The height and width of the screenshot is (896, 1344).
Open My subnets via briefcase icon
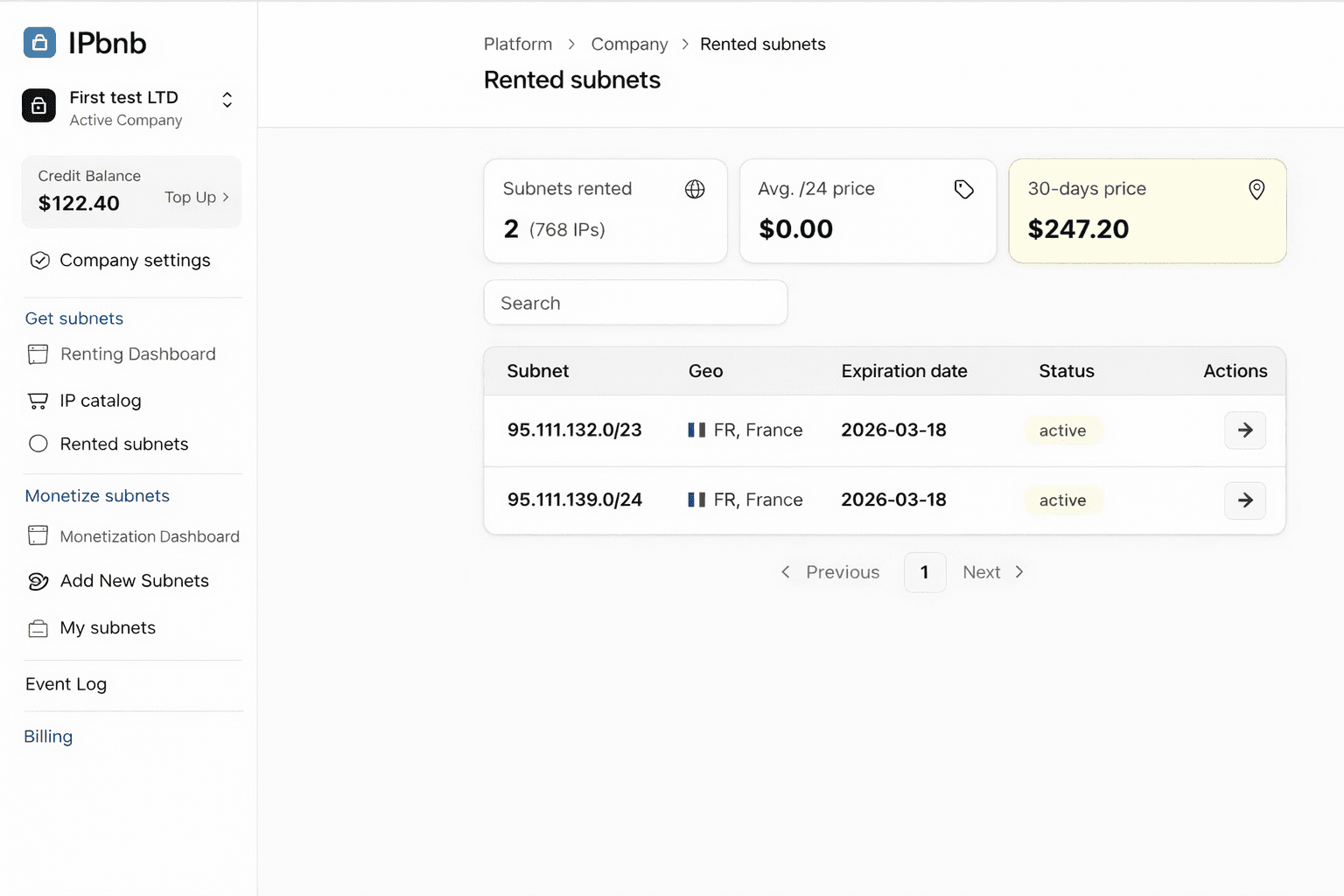(x=38, y=627)
